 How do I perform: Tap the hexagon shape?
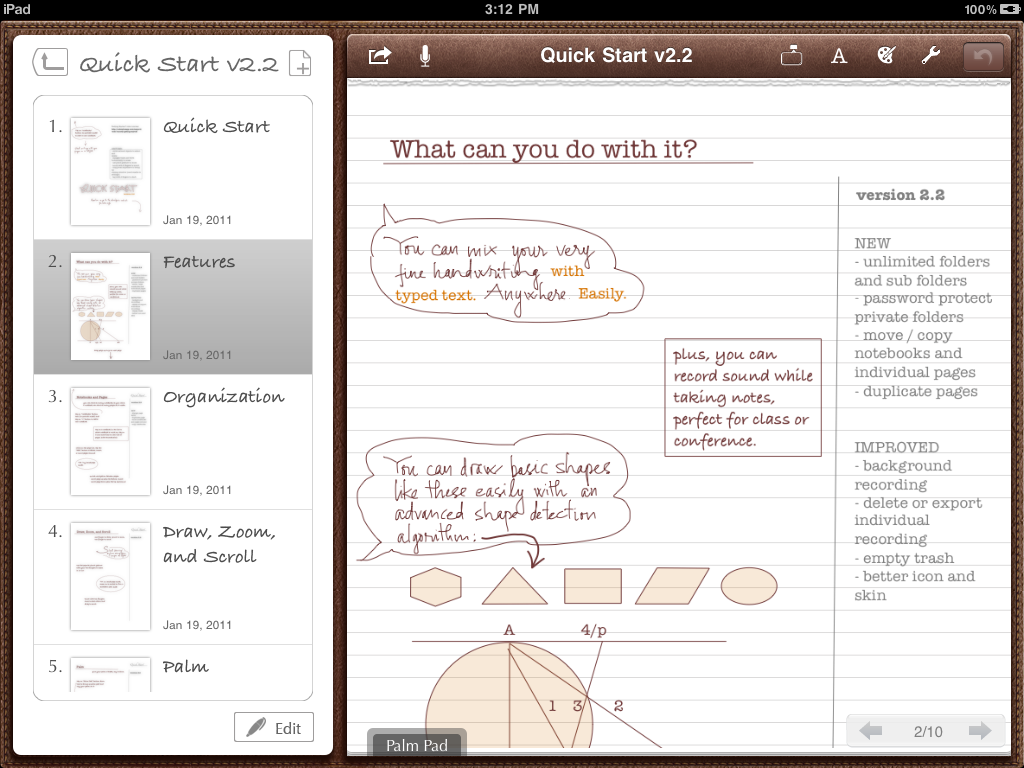(x=436, y=586)
